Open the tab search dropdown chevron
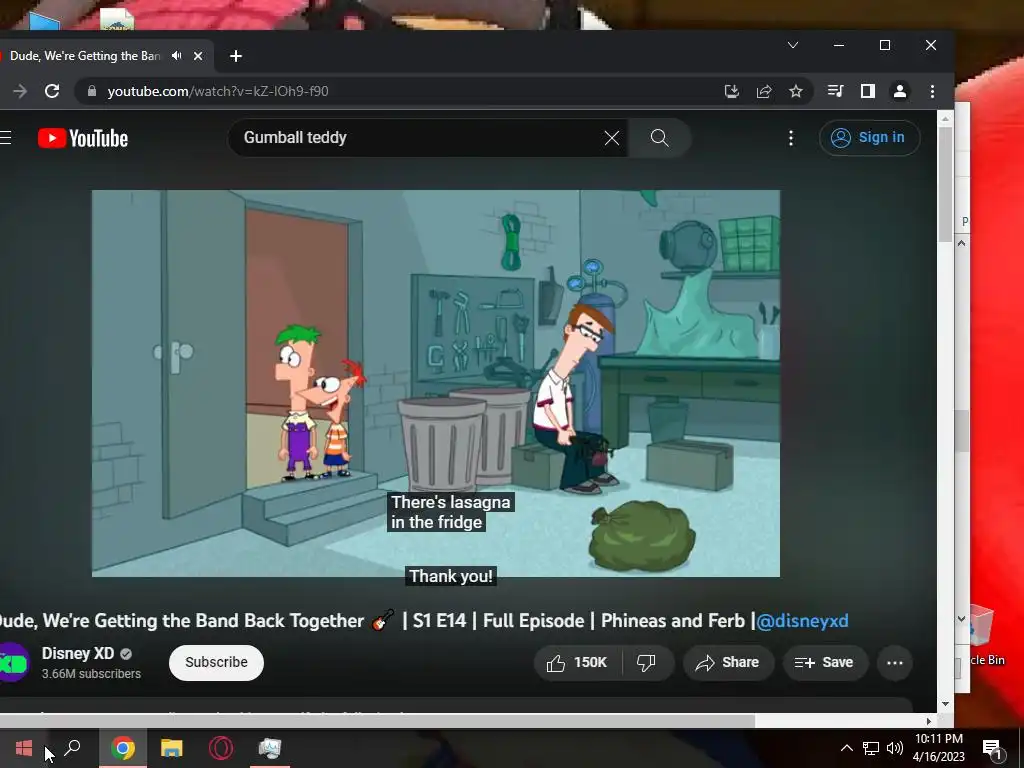 (793, 45)
